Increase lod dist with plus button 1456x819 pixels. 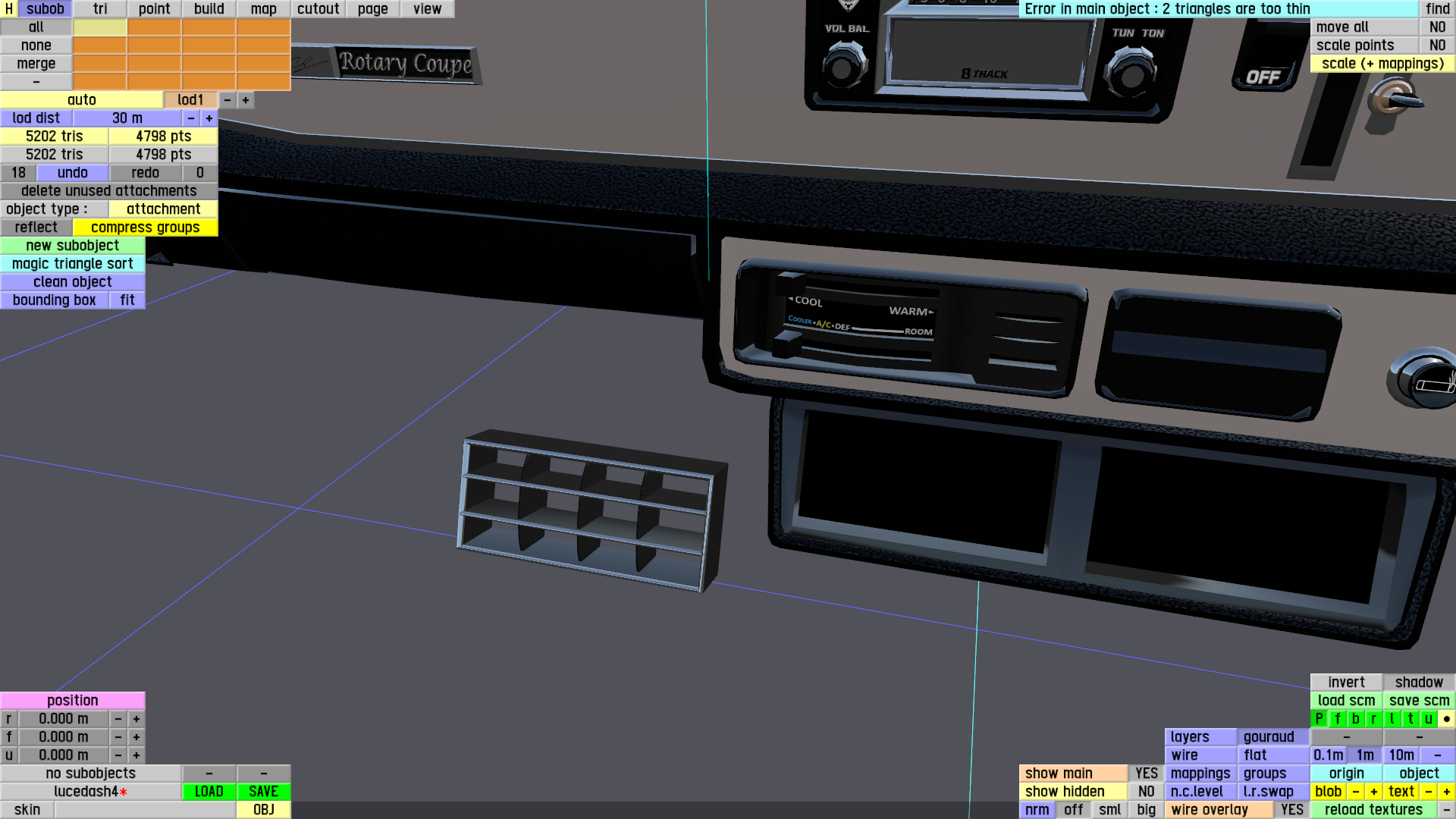209,118
